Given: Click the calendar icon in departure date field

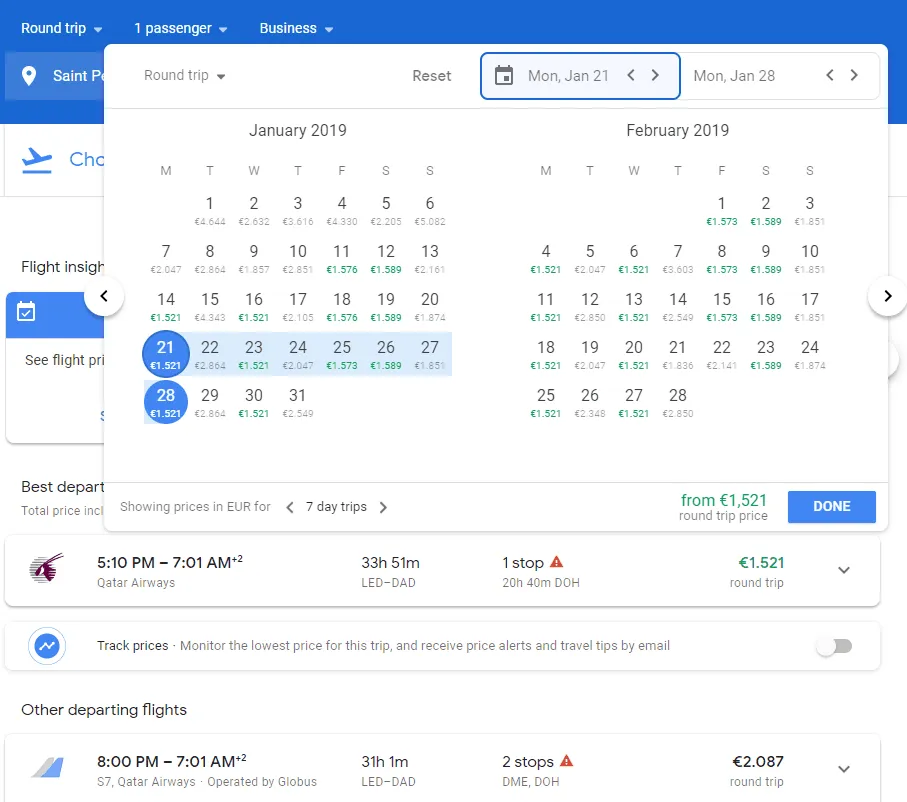Looking at the screenshot, I should click(505, 76).
